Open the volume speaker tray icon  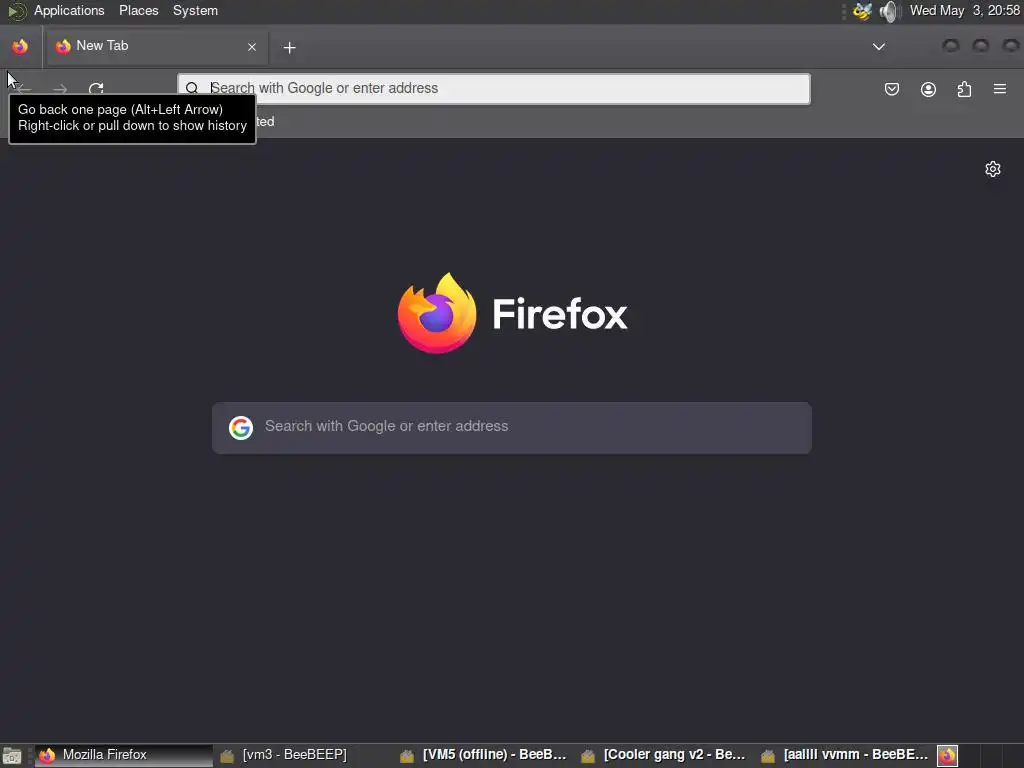(x=889, y=11)
